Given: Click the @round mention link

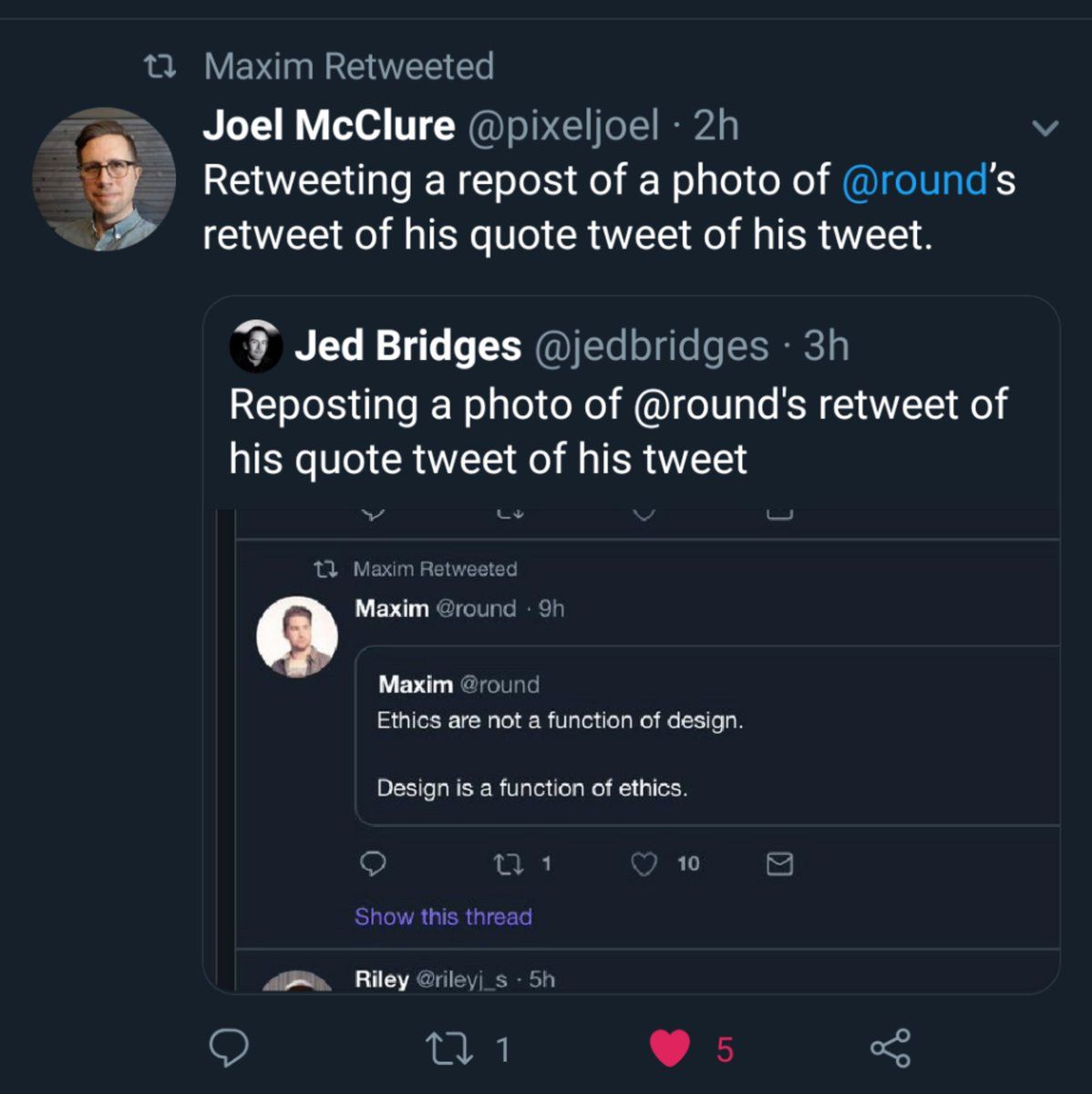Looking at the screenshot, I should (x=914, y=181).
